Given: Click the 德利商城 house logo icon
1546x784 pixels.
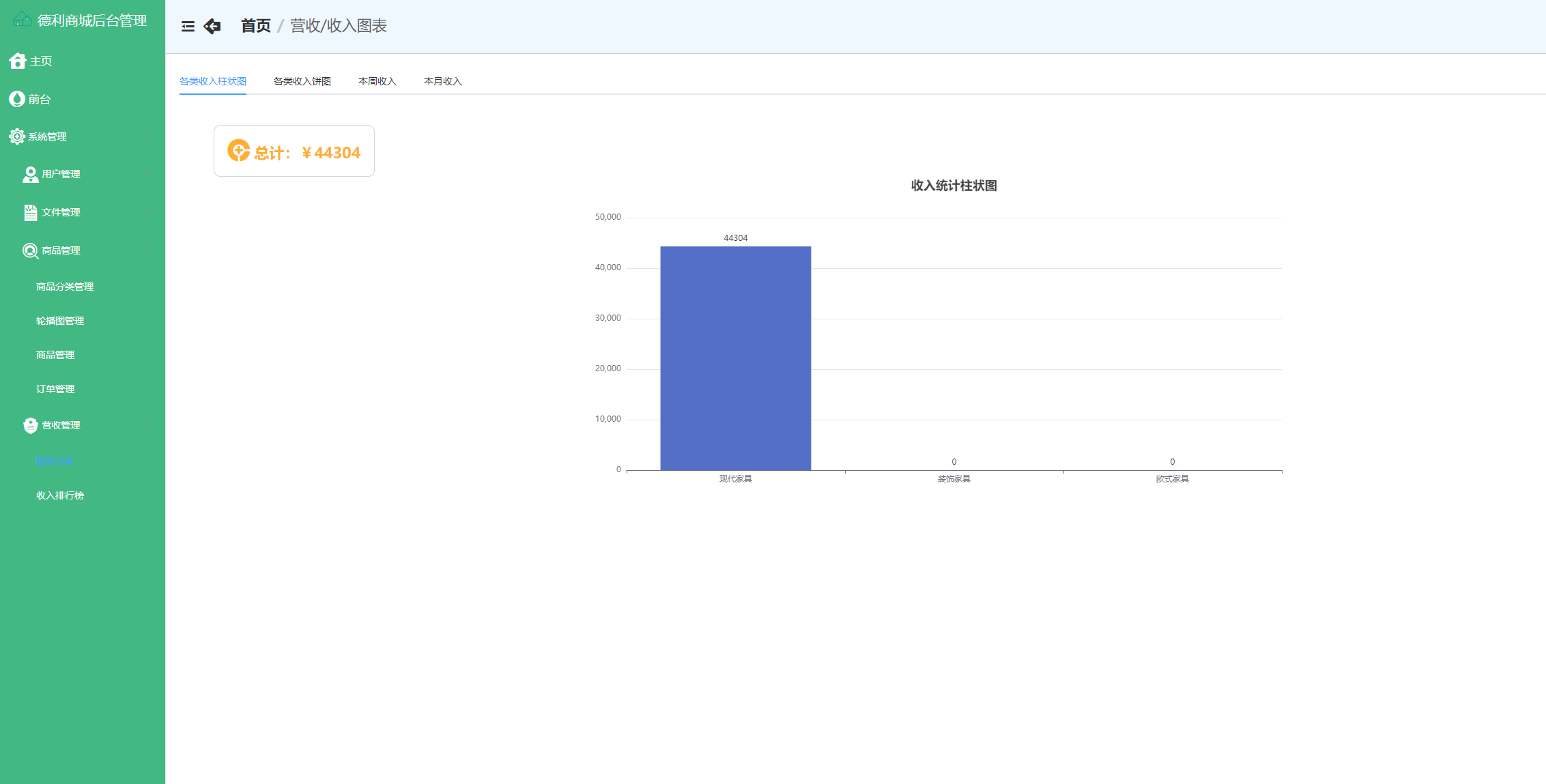Looking at the screenshot, I should click(23, 20).
